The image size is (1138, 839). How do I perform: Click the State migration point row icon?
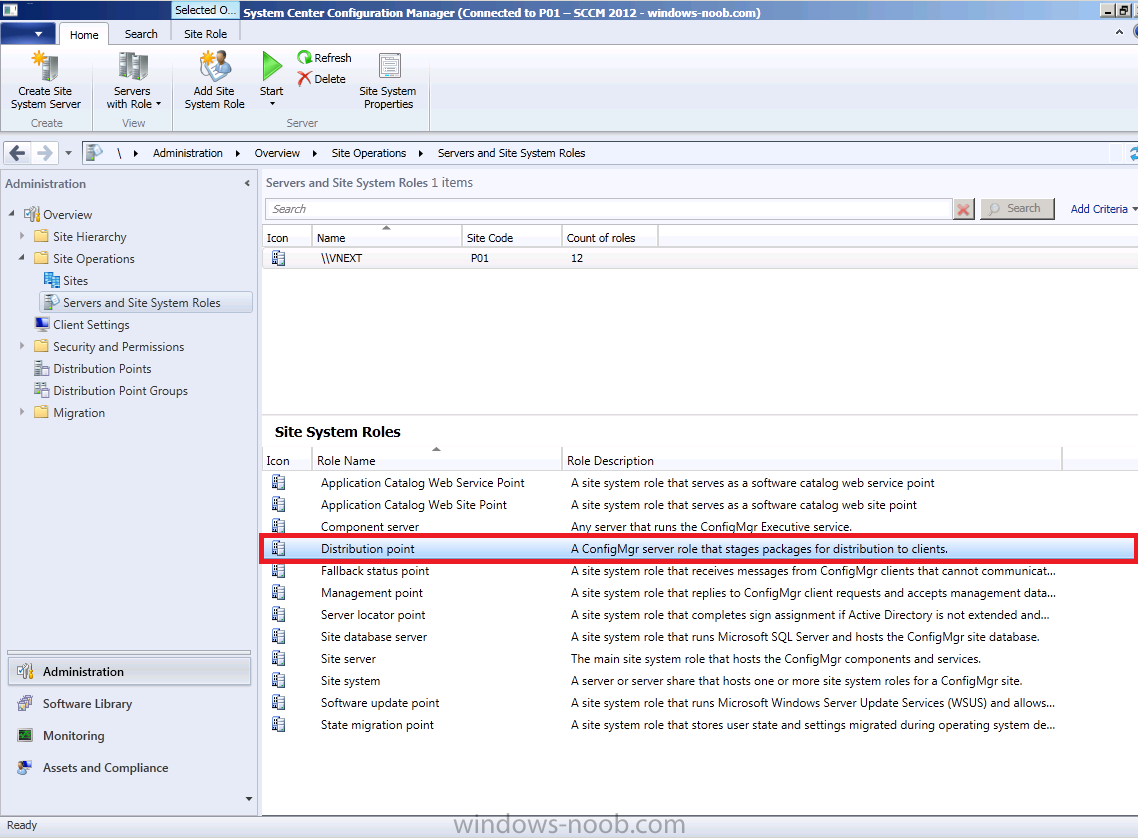(x=279, y=724)
